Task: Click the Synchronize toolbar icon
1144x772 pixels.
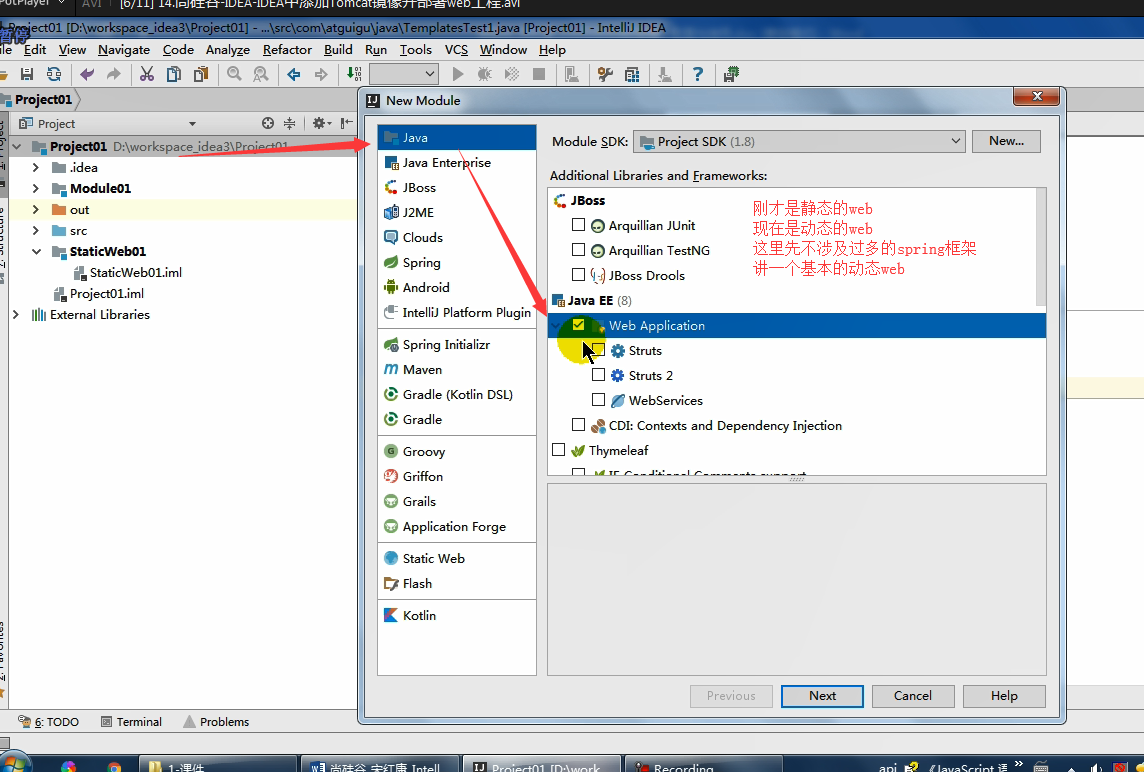Action: point(54,74)
